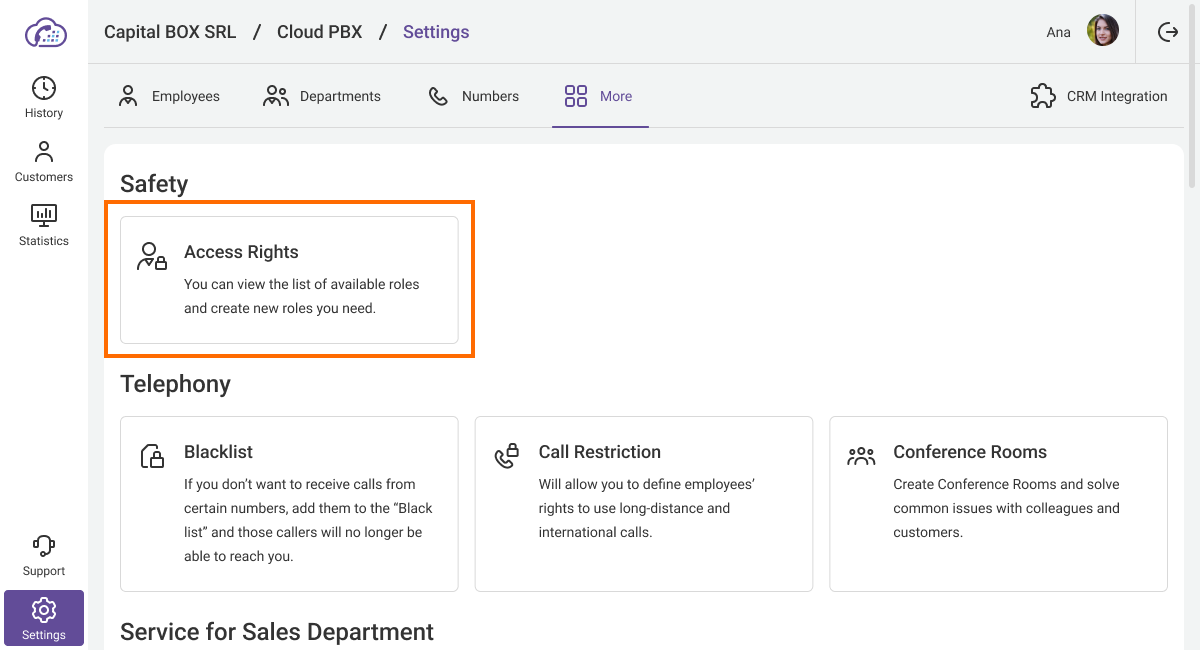The width and height of the screenshot is (1200, 650).
Task: Open the Blacklist card
Action: click(x=289, y=504)
